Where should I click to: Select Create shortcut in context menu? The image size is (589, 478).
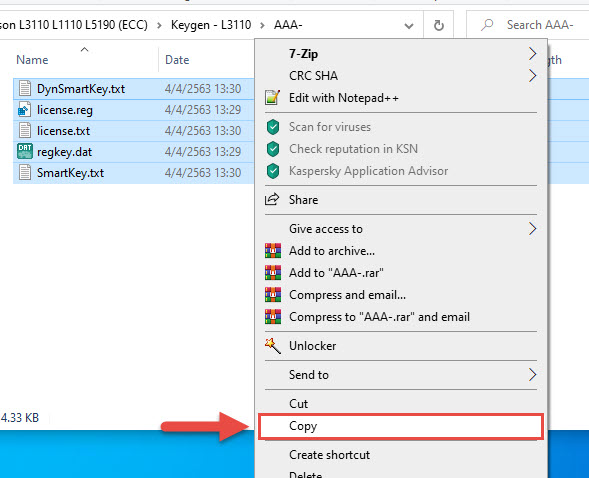tap(401, 455)
